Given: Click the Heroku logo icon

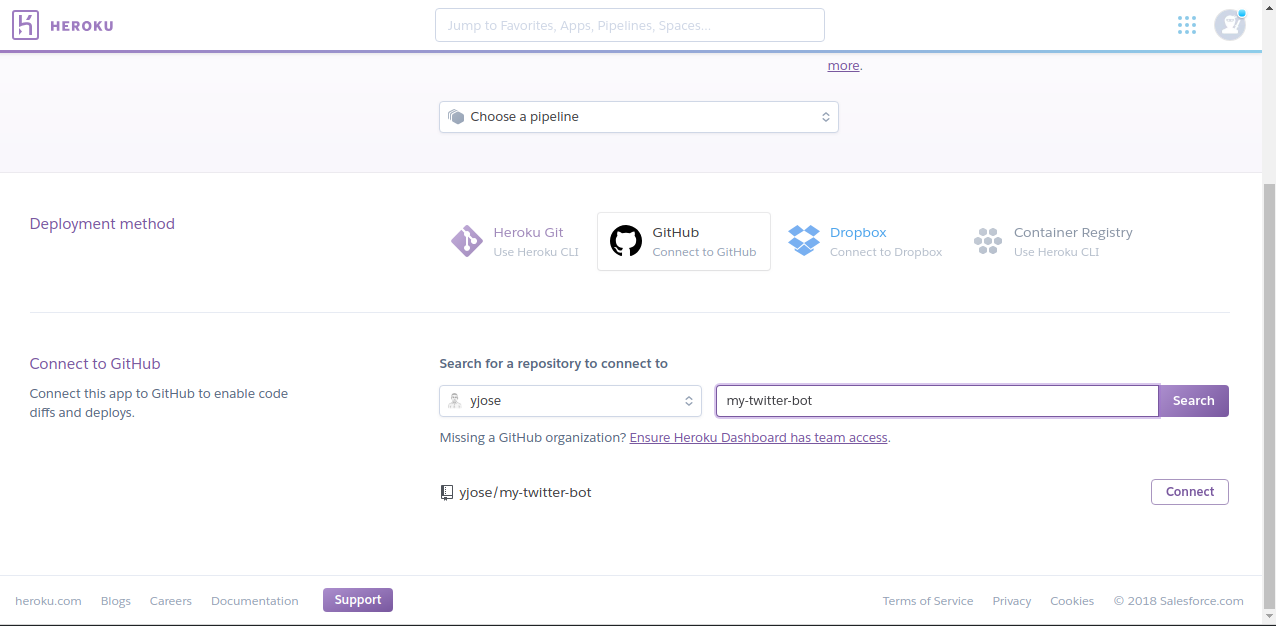Looking at the screenshot, I should point(25,25).
